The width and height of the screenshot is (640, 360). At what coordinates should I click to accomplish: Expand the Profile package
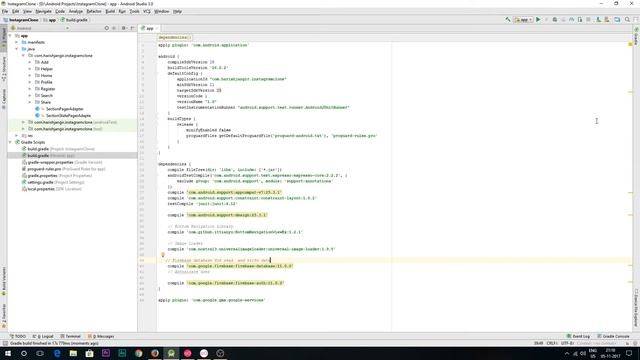[x=30, y=82]
